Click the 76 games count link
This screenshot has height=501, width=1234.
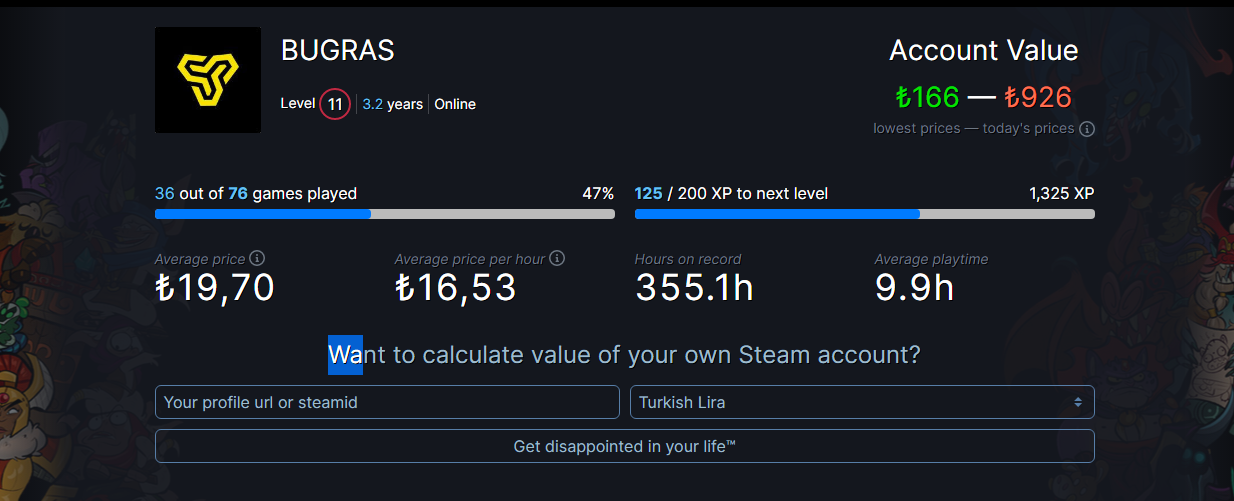pos(238,193)
